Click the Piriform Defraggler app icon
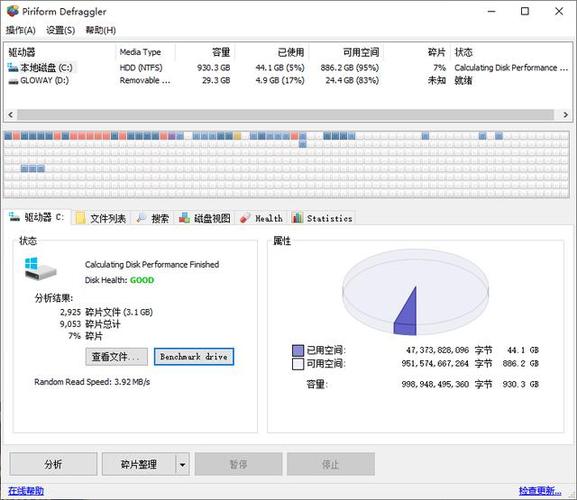Screen dimensions: 577x500 (13, 11)
